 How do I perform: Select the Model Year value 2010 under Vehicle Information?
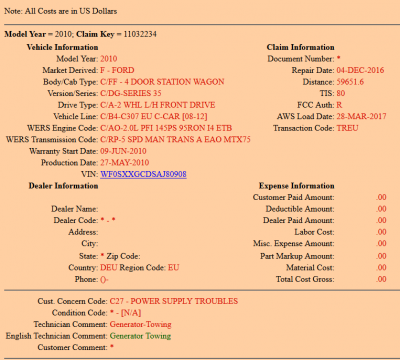click(109, 59)
